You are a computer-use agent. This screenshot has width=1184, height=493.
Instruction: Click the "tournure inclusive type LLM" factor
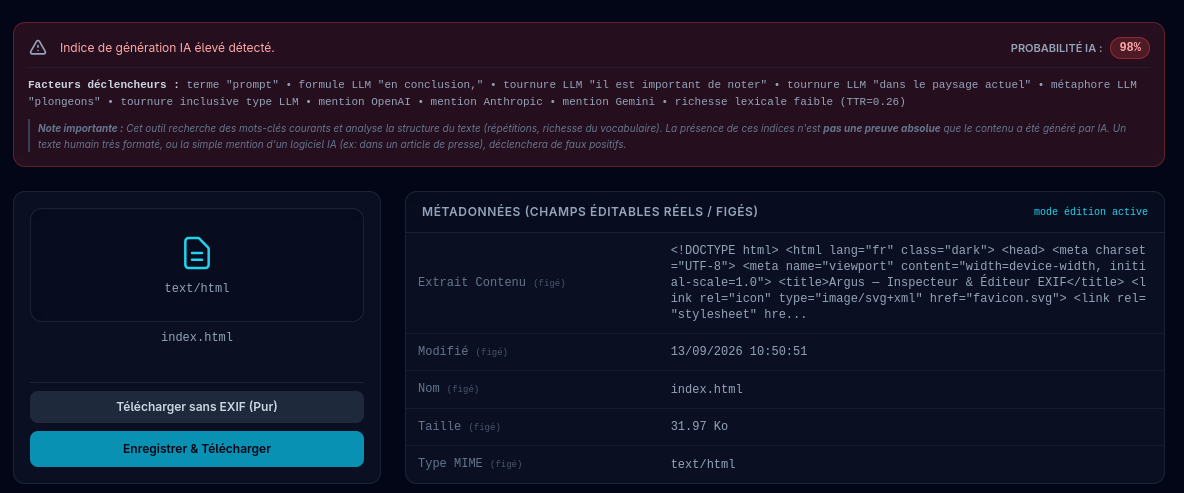(209, 101)
